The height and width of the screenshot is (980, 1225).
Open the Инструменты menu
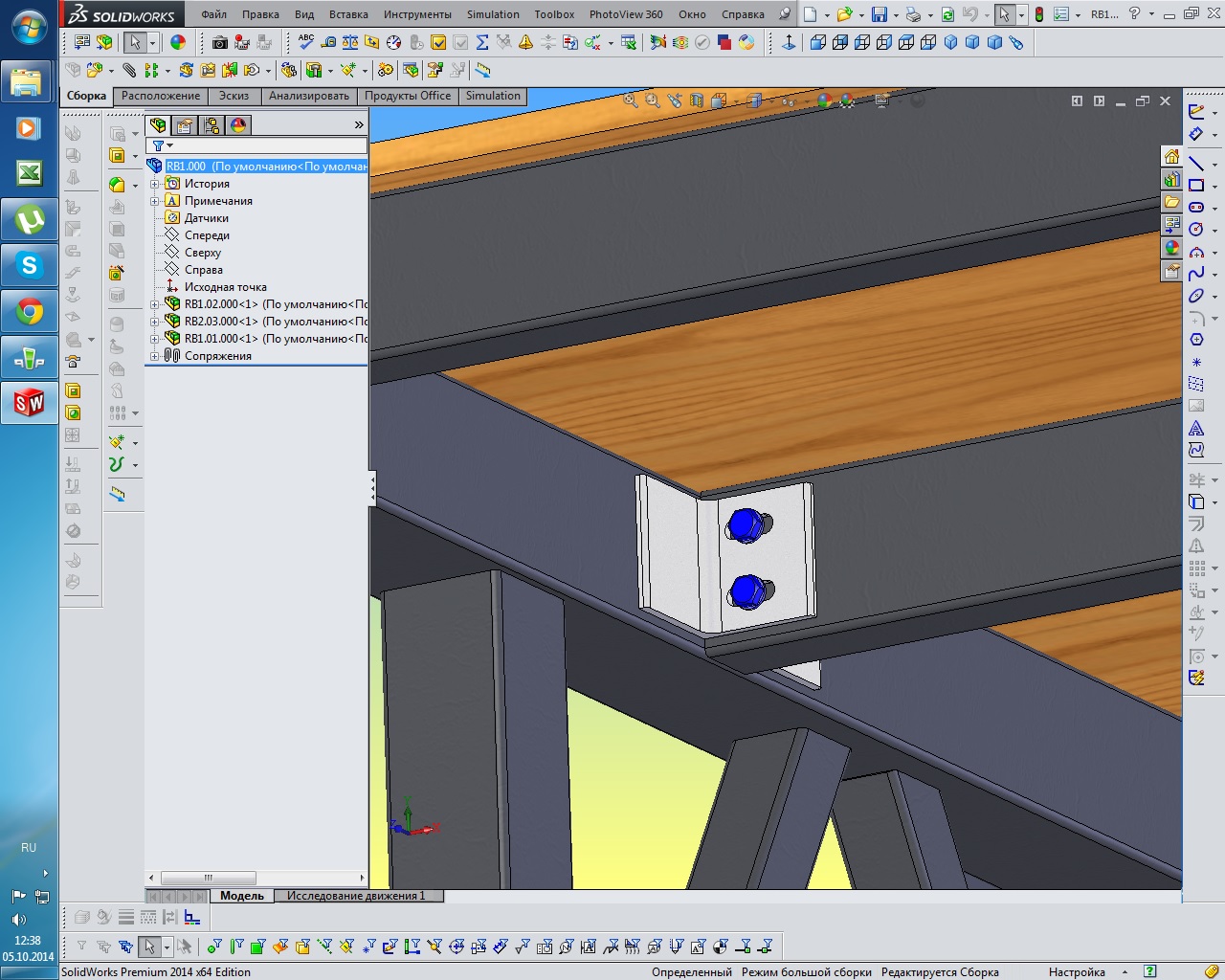point(417,14)
